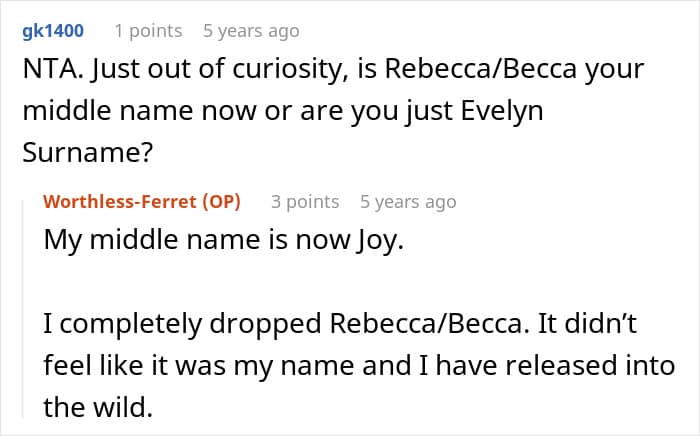The width and height of the screenshot is (700, 436).
Task: Click the "1 points" score on gk1400's comment
Action: [x=148, y=31]
